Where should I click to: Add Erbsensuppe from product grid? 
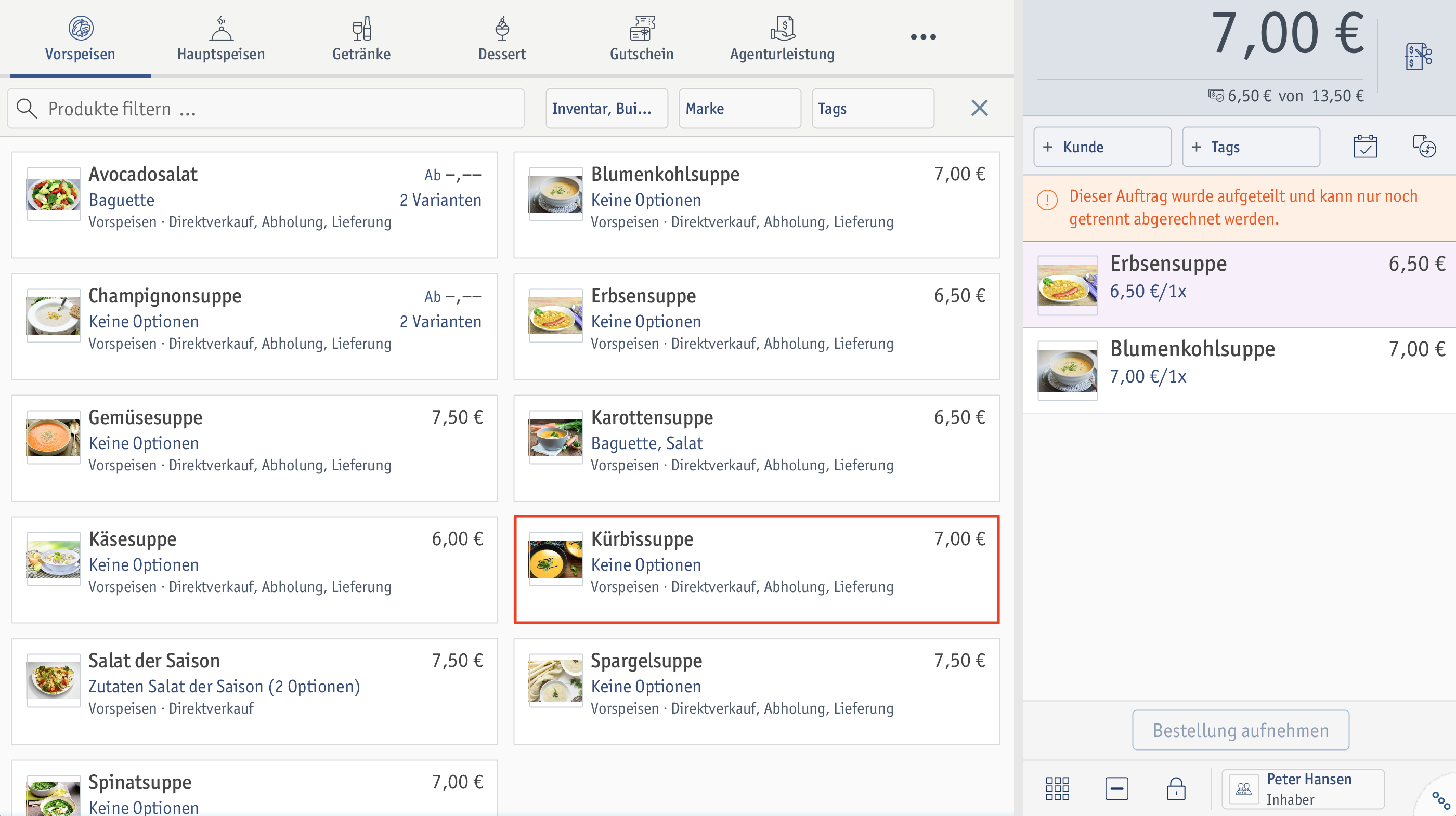(756, 326)
